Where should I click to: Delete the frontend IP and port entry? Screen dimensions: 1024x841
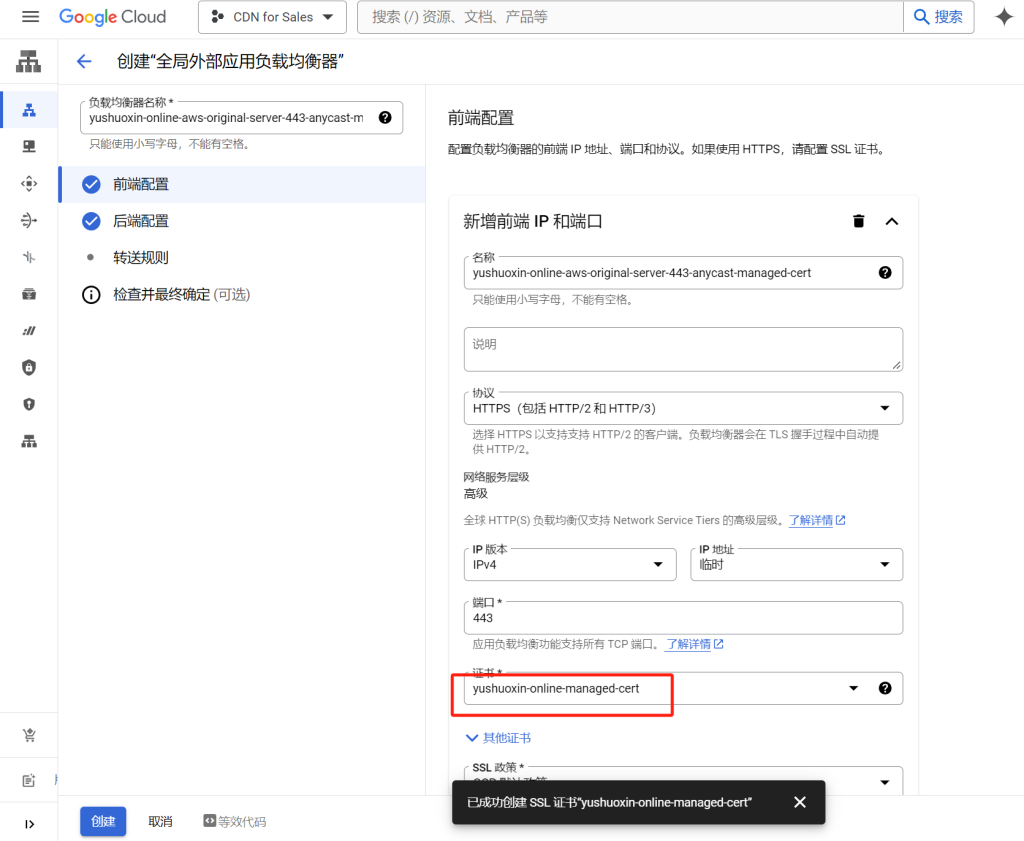coord(858,221)
